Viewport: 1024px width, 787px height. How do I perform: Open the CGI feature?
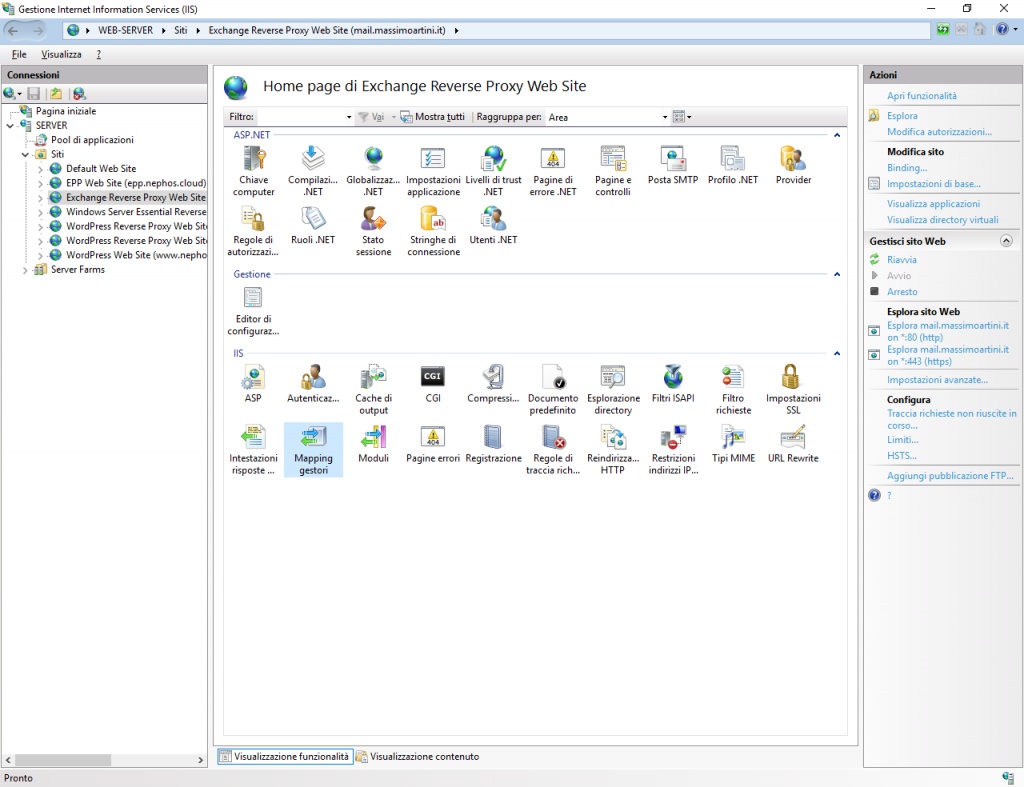tap(433, 383)
